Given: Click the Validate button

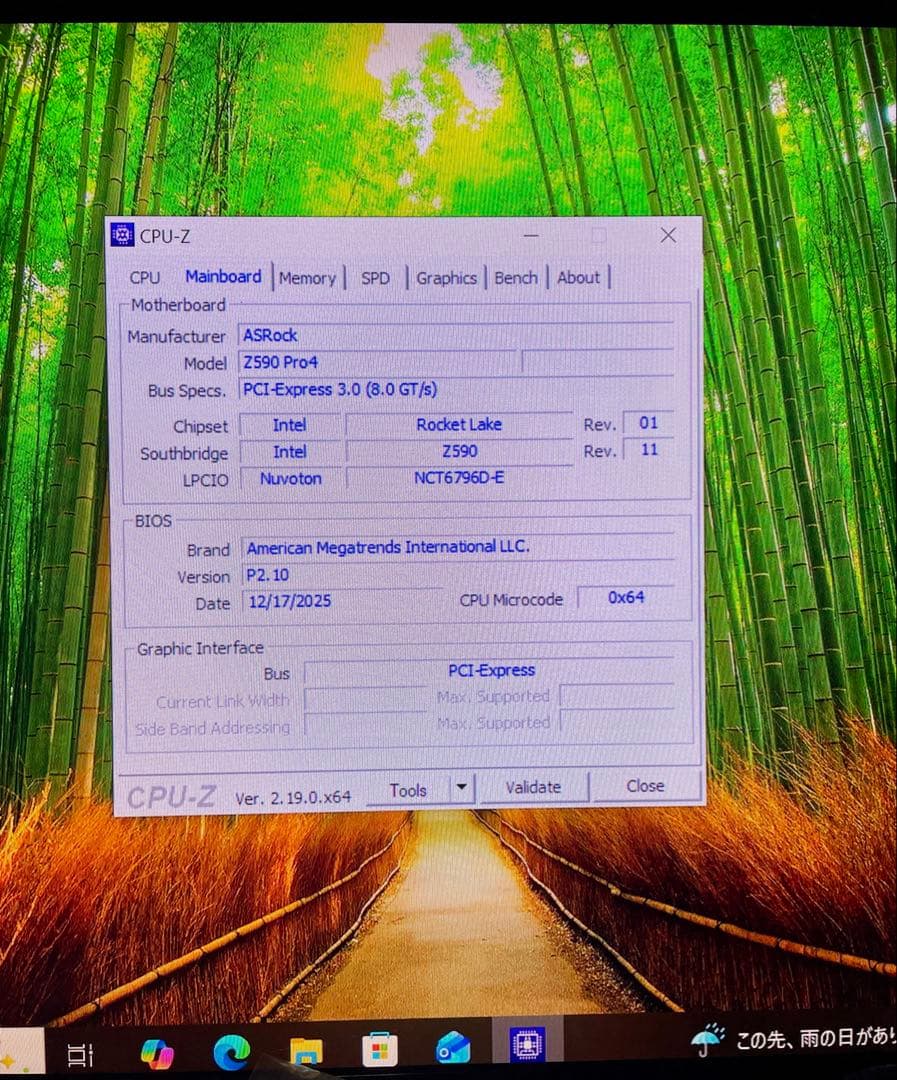Looking at the screenshot, I should coord(534,787).
